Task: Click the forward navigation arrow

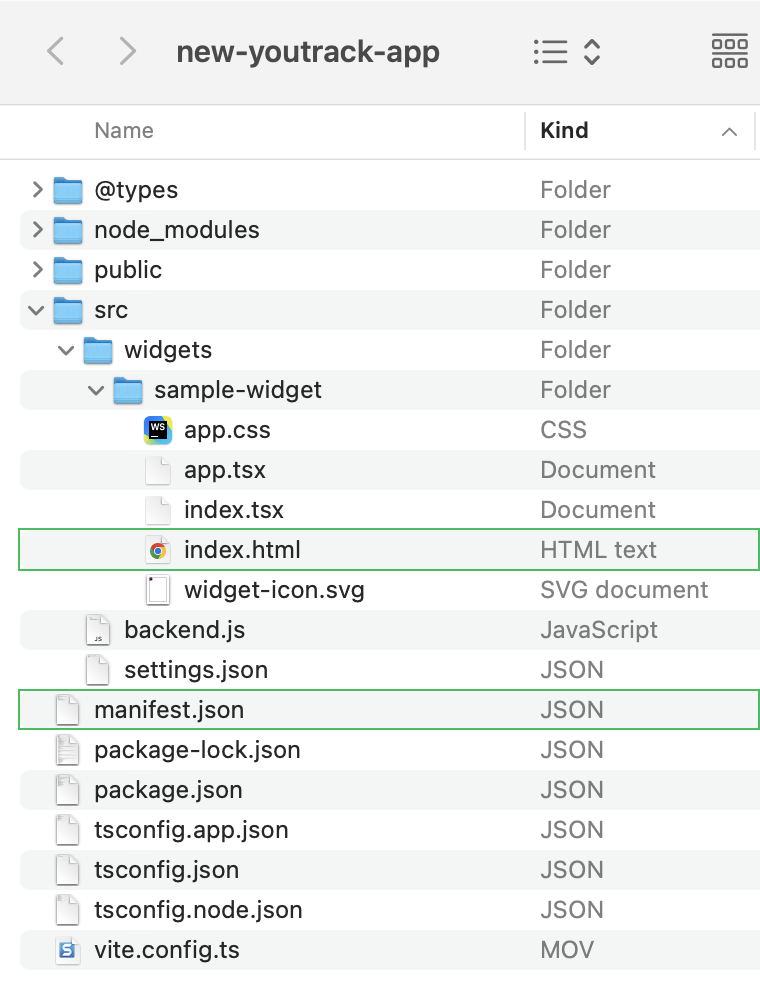Action: tap(127, 51)
